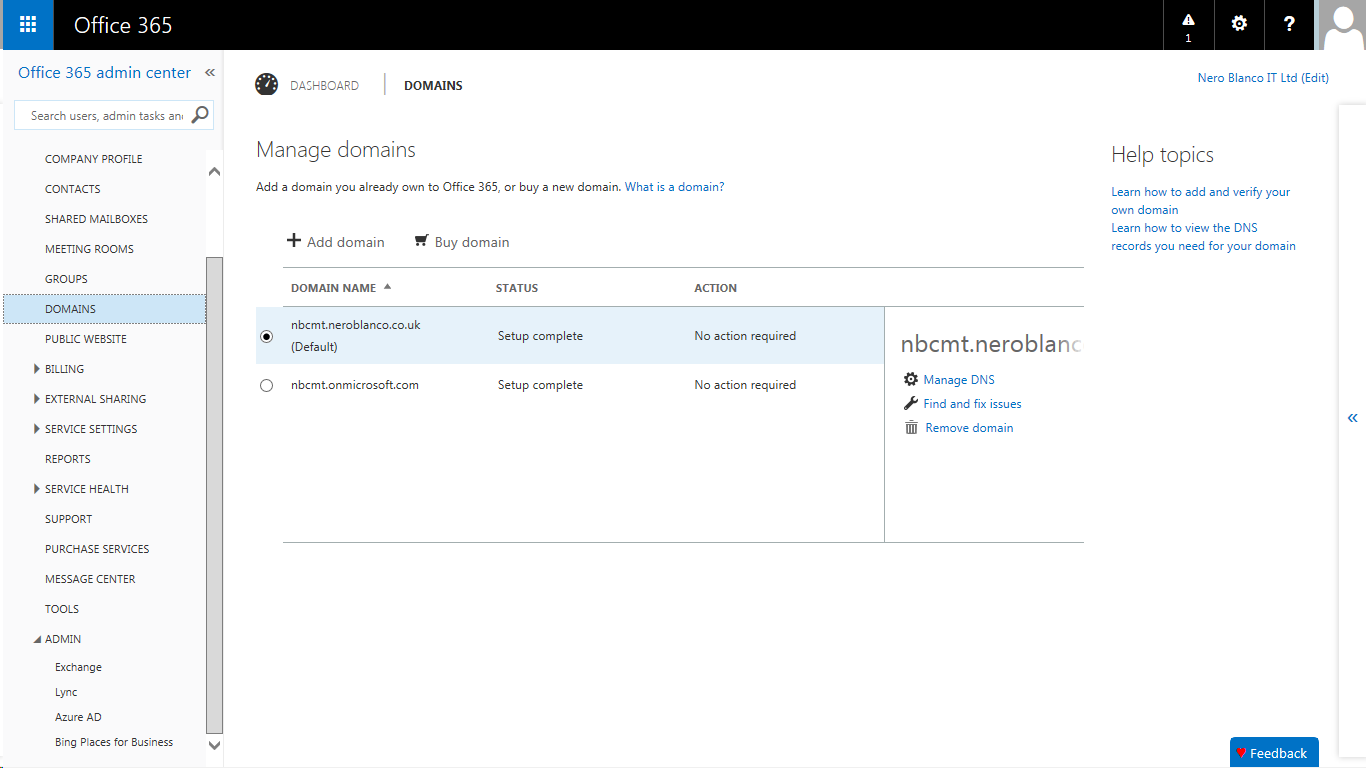
Task: Open SUPPORT in the sidebar
Action: (x=68, y=519)
